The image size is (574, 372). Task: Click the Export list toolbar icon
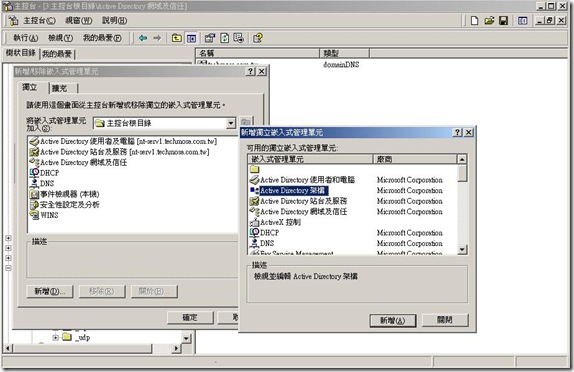tap(239, 38)
